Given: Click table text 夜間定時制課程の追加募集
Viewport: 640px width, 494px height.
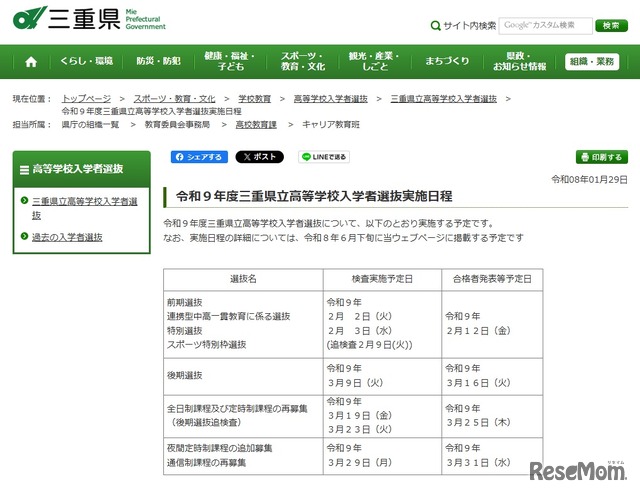Looking at the screenshot, I should pos(220,448).
